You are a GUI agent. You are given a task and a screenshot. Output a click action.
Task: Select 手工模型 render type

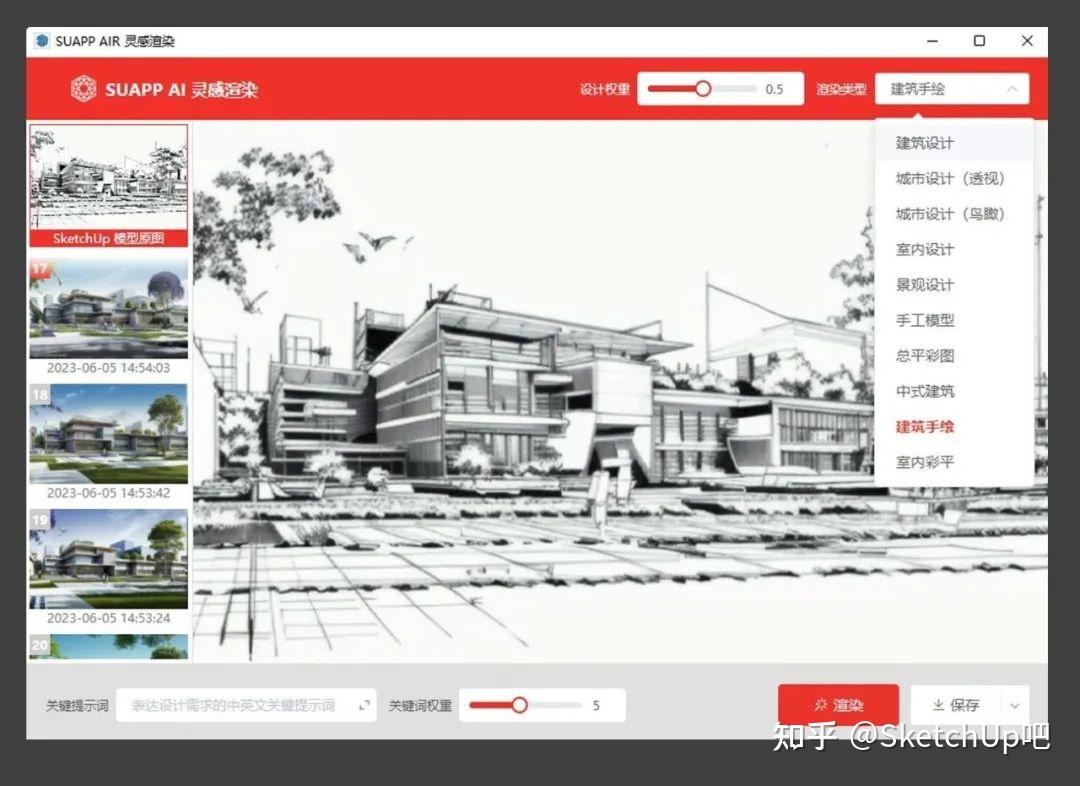tap(954, 320)
